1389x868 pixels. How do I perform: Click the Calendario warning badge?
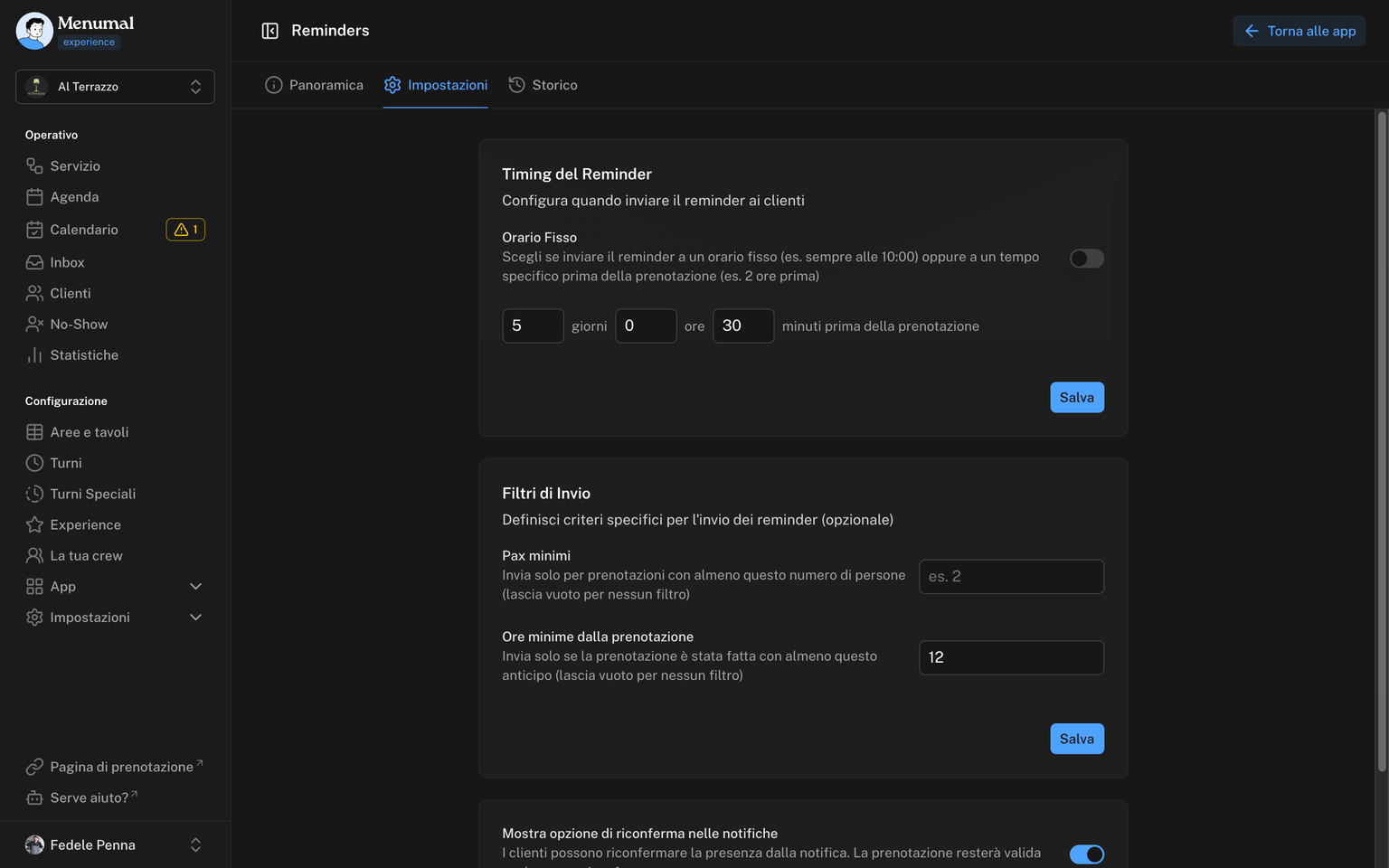click(x=185, y=230)
